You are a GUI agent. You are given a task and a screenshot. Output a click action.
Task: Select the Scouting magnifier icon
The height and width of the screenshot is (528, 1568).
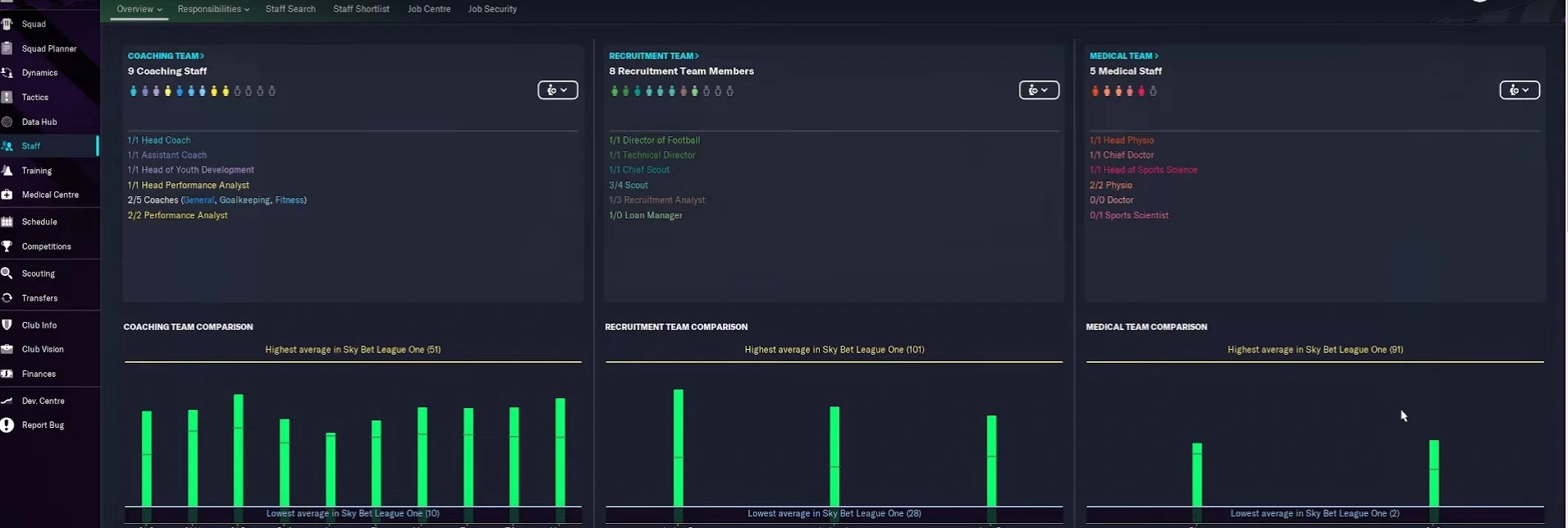(x=7, y=273)
